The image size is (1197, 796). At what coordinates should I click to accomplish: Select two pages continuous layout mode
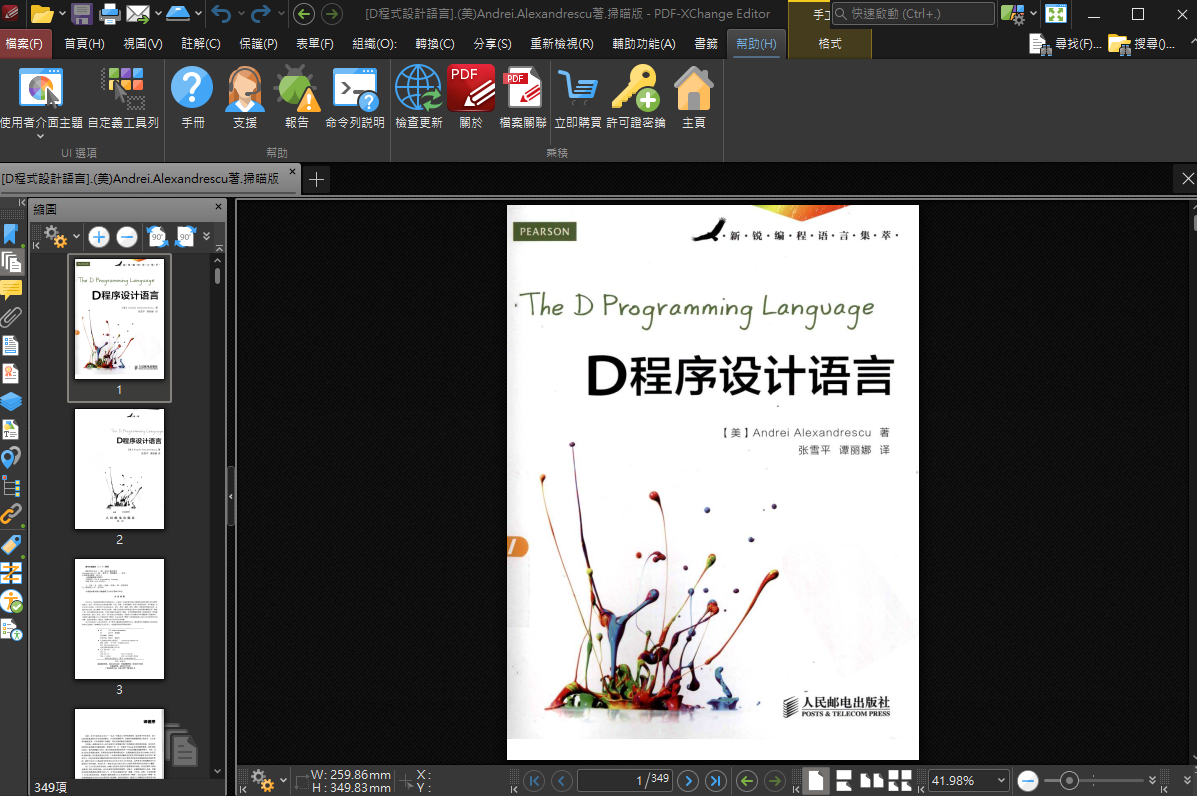(x=899, y=780)
